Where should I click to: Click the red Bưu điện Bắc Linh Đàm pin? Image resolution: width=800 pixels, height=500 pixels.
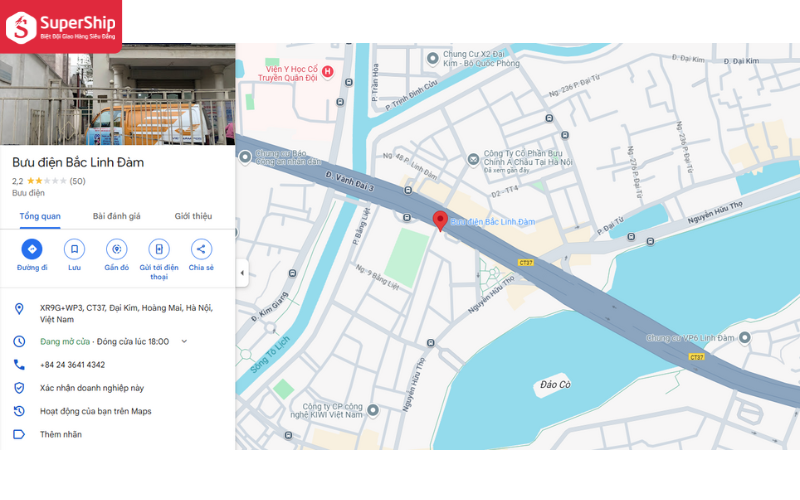(440, 221)
